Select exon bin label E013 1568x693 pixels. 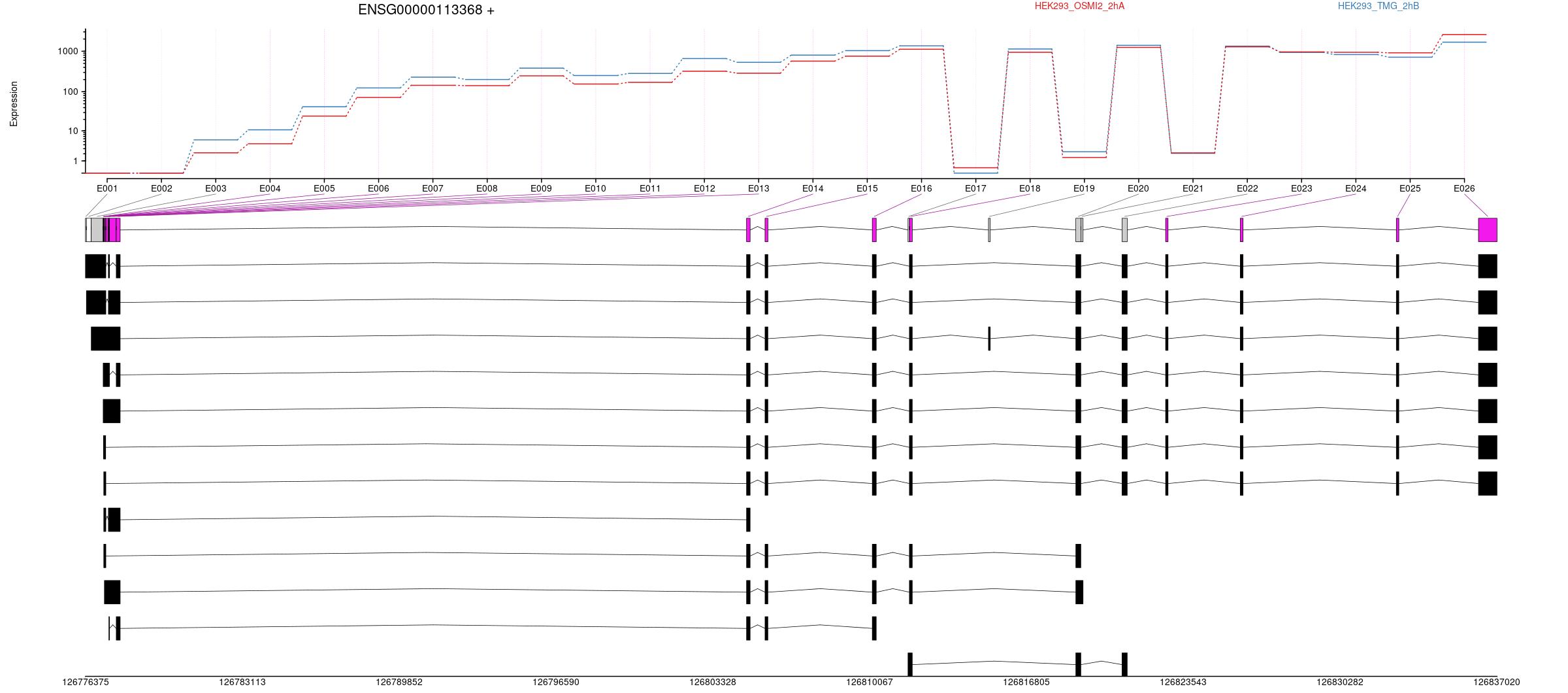click(759, 188)
